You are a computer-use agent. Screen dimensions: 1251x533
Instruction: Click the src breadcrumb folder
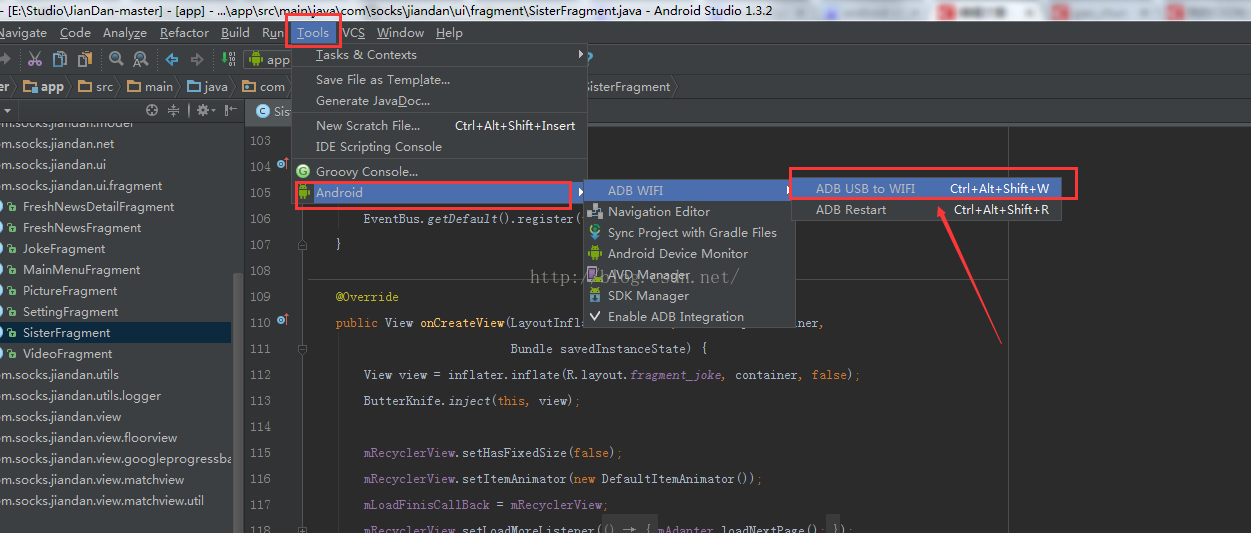(96, 87)
